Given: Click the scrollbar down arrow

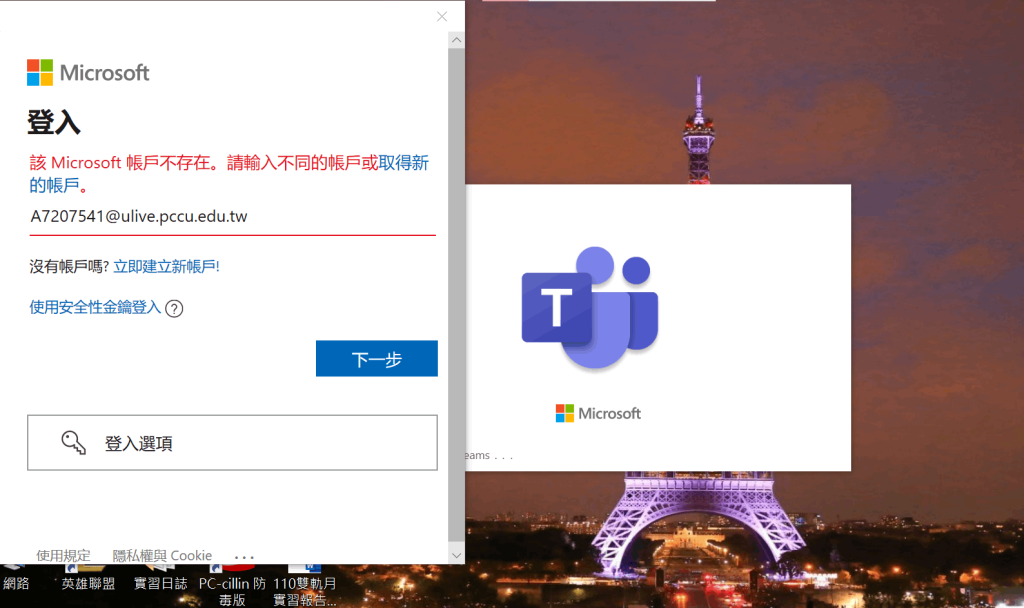Looking at the screenshot, I should point(456,555).
